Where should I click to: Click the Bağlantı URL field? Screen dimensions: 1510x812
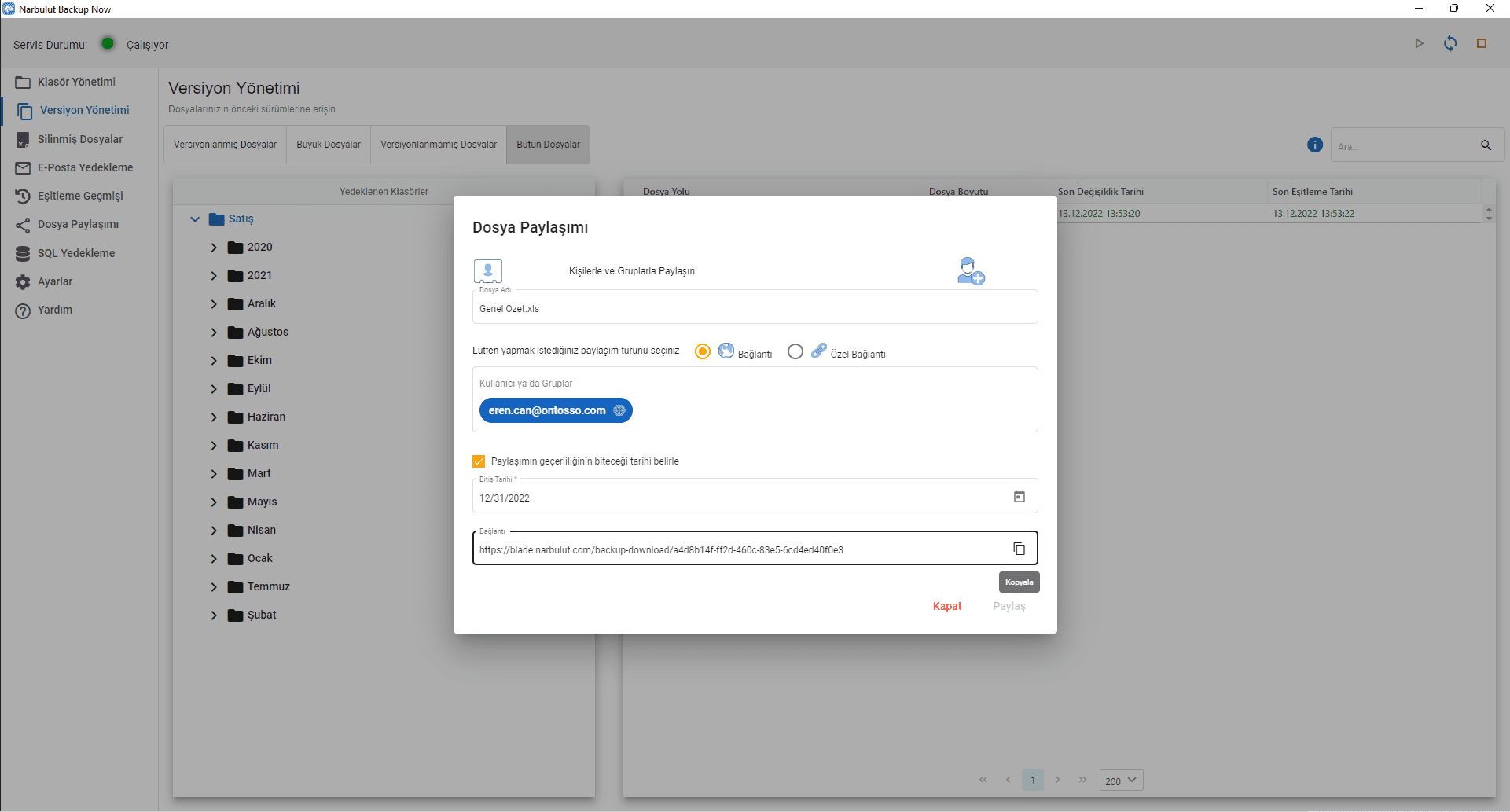pos(739,550)
